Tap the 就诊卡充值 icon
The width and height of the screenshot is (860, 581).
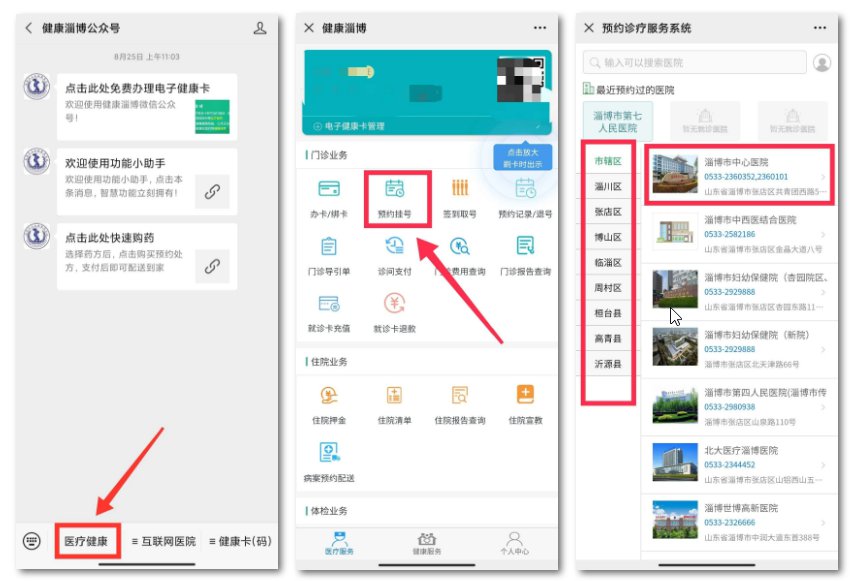click(x=329, y=303)
